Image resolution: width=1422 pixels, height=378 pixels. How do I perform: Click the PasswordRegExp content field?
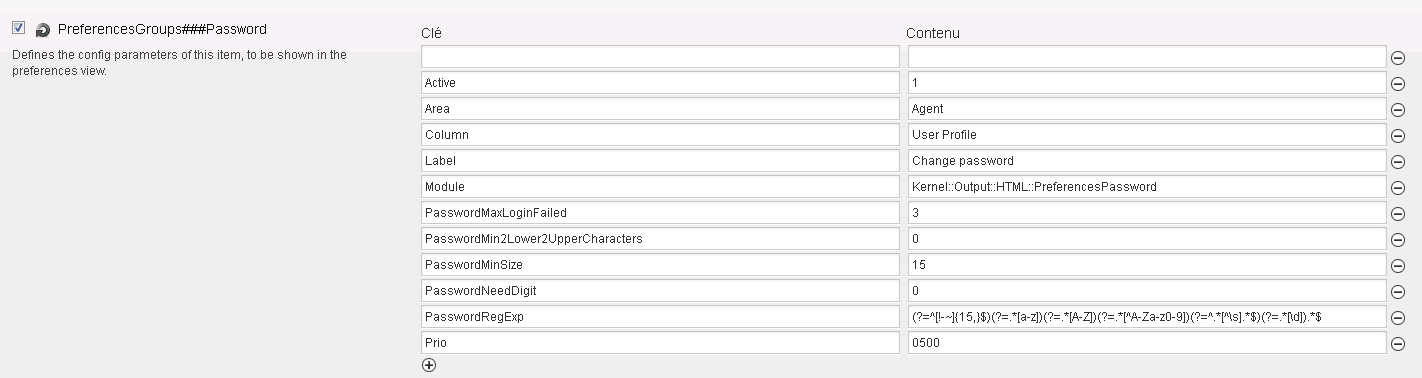point(1147,317)
